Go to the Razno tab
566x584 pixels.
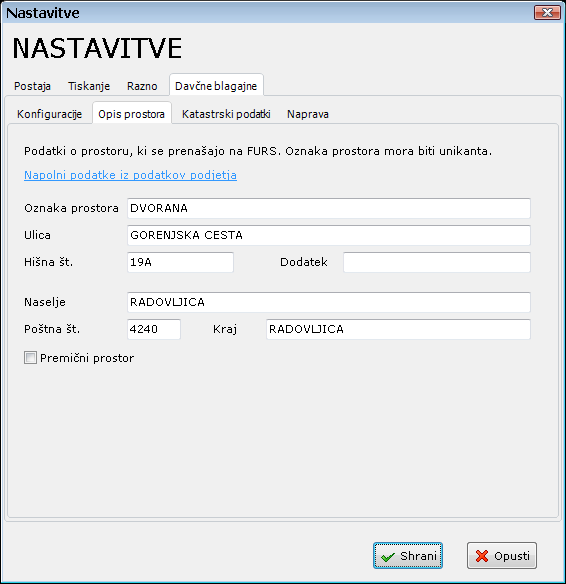[x=142, y=86]
